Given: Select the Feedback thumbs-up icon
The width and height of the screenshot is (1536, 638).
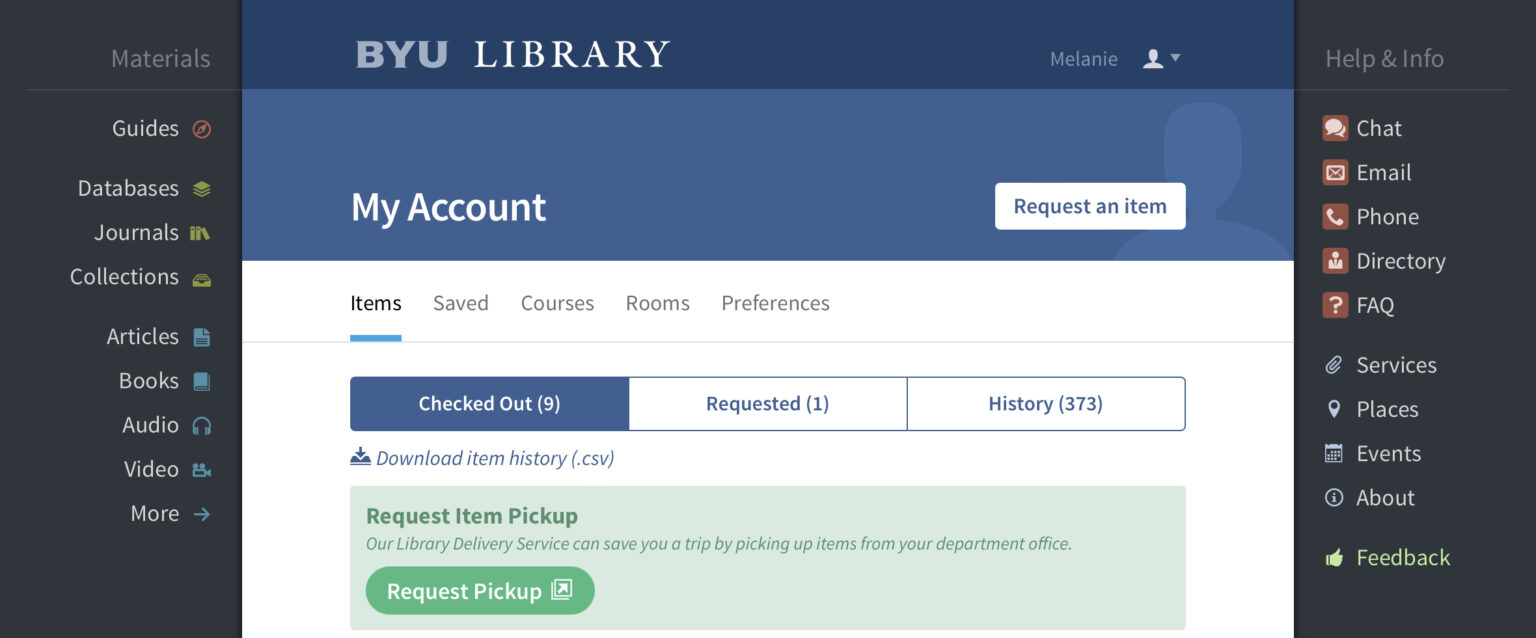Looking at the screenshot, I should point(1334,557).
